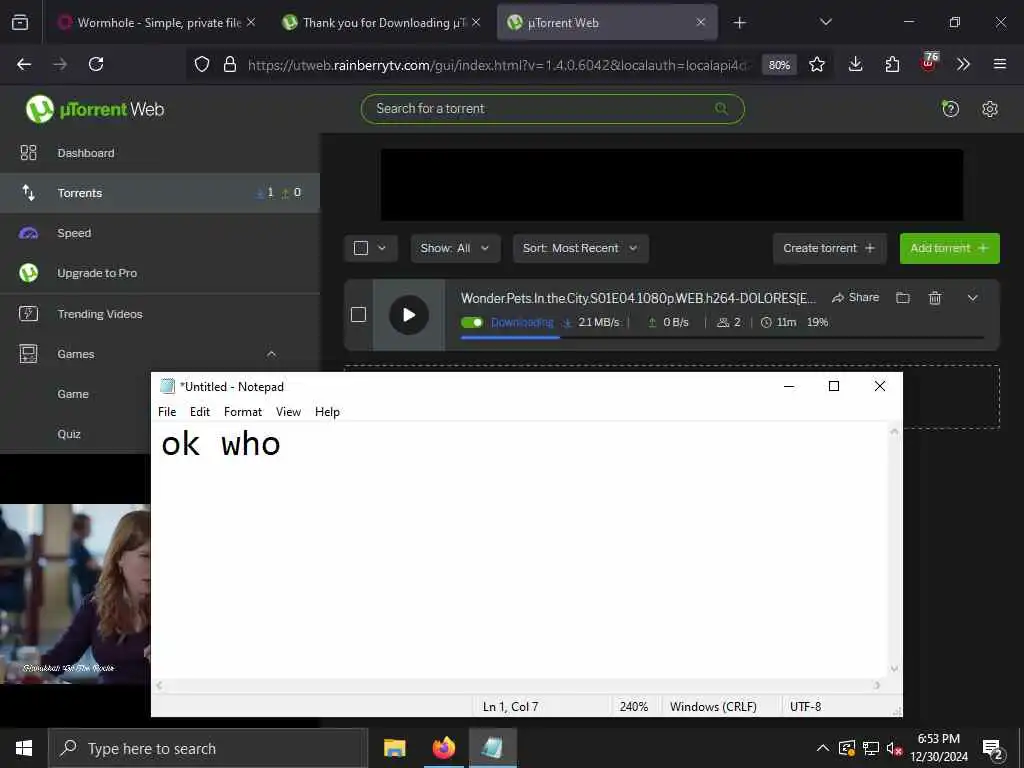Click Upgrade to Pro in sidebar

pos(160,273)
